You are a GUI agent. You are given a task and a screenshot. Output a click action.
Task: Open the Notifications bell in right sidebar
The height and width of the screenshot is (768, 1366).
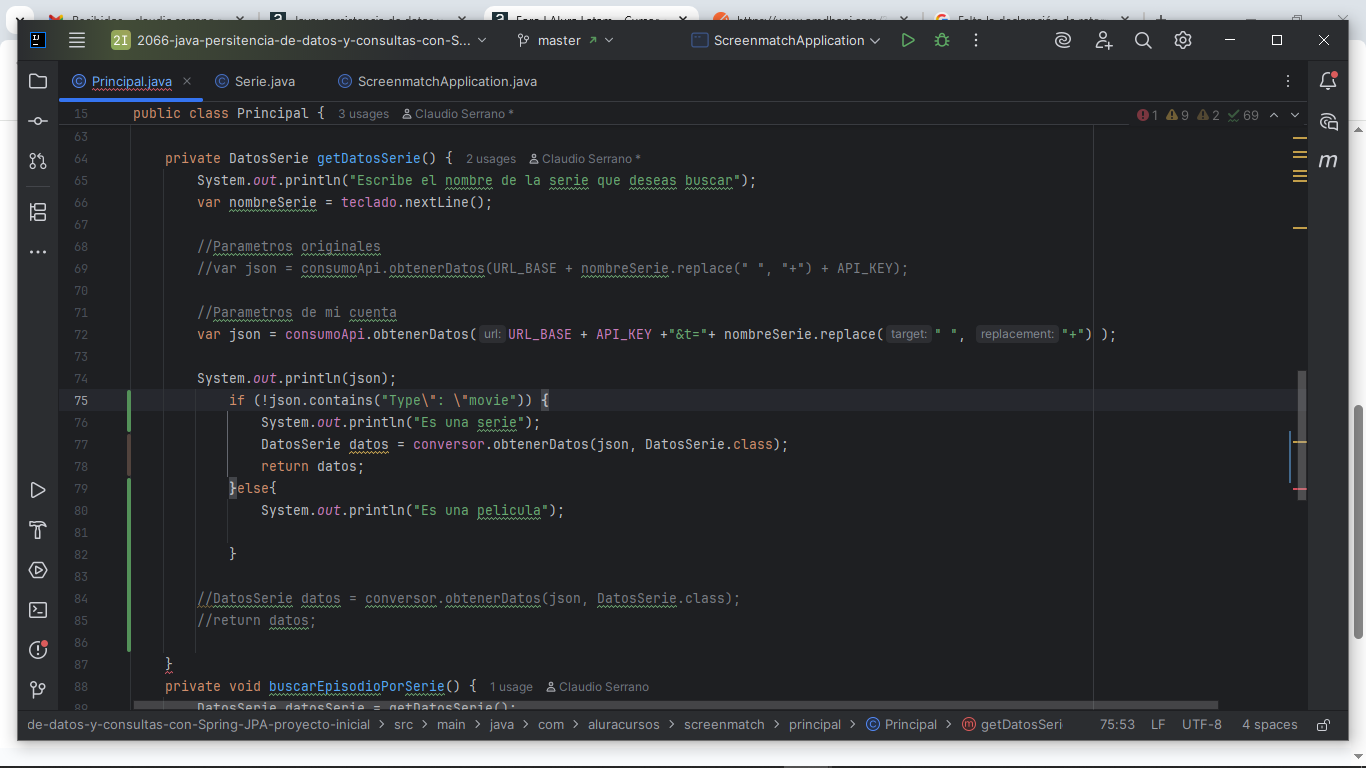1328,81
